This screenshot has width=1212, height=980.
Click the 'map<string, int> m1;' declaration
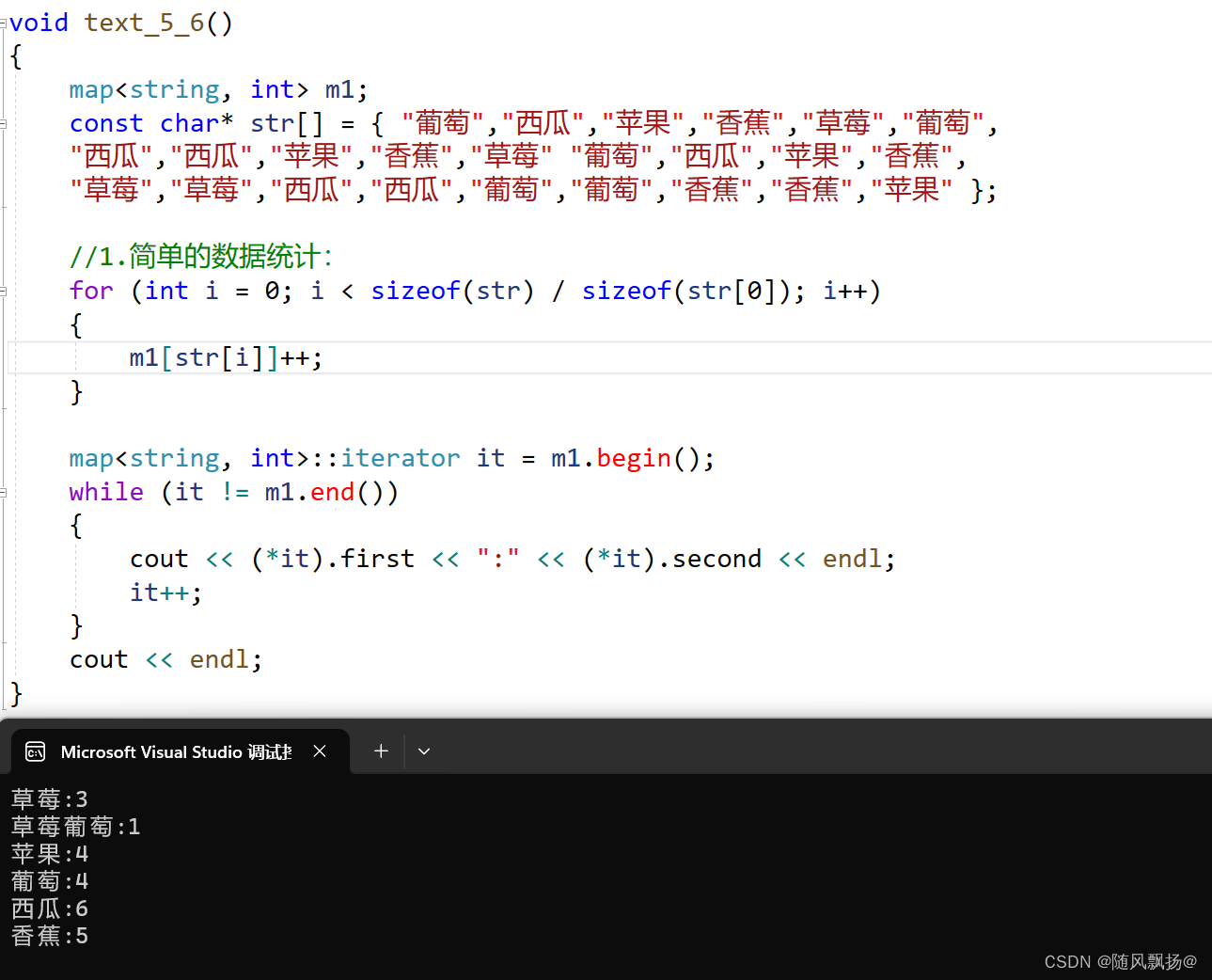pos(218,90)
